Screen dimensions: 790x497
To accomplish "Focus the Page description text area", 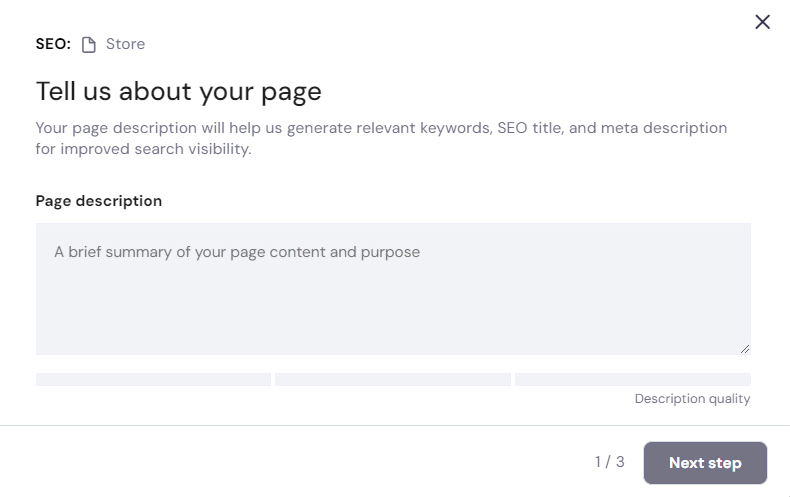I will tap(393, 288).
